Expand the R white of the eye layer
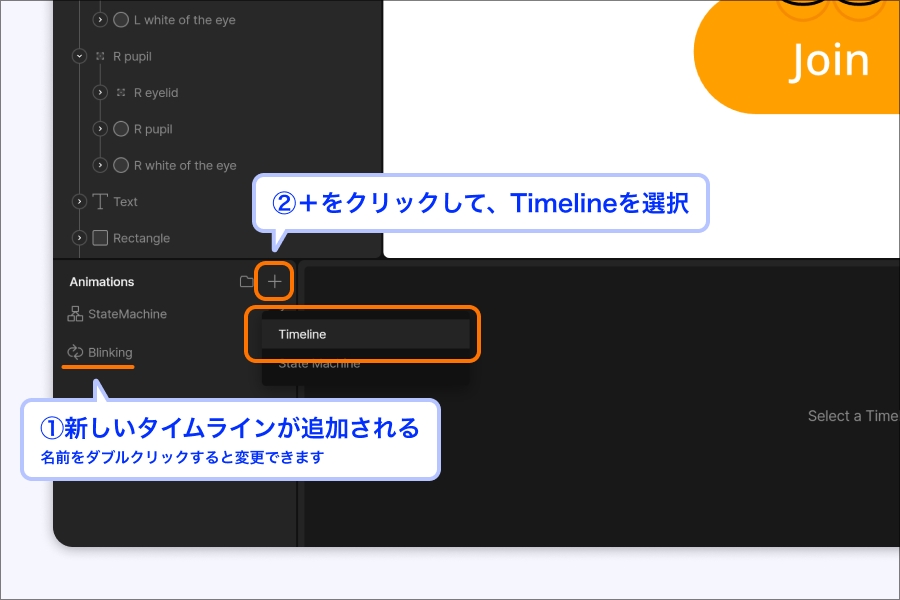900x600 pixels. pos(100,165)
